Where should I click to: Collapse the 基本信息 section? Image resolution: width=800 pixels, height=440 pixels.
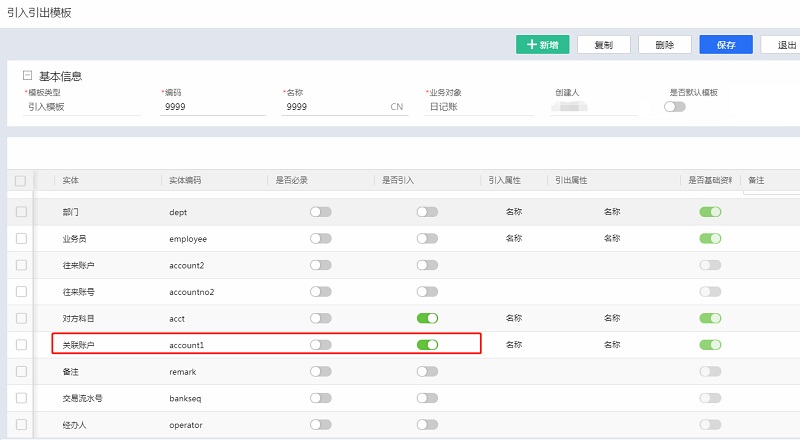point(27,76)
